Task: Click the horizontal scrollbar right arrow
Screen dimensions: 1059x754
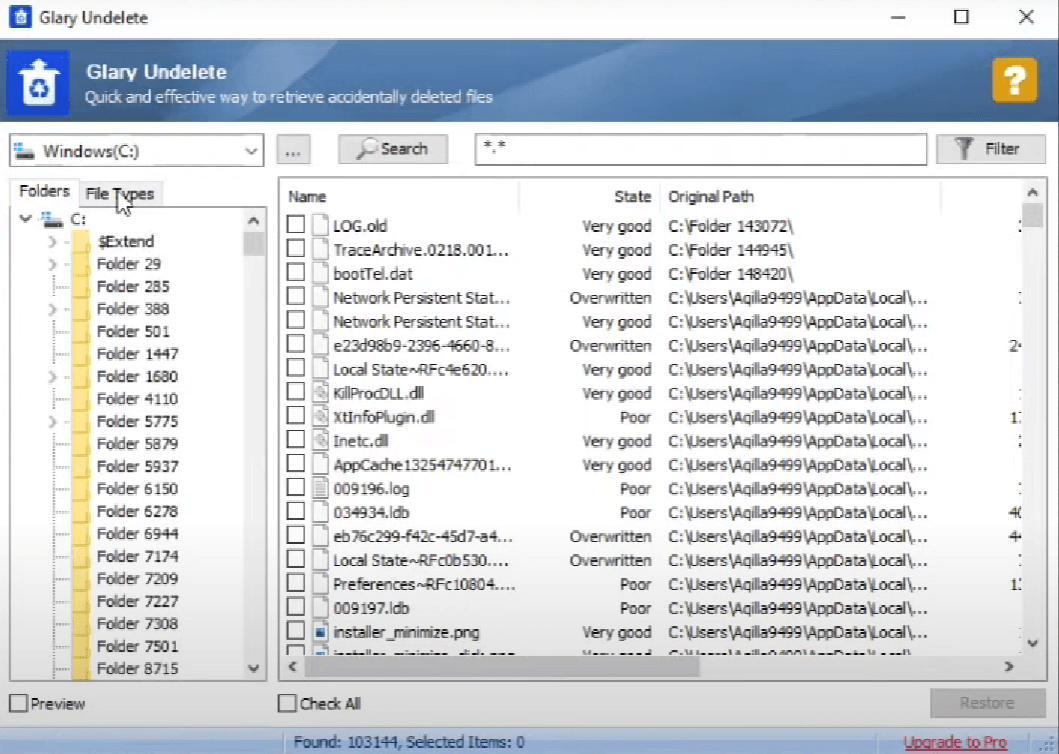Action: click(1008, 666)
